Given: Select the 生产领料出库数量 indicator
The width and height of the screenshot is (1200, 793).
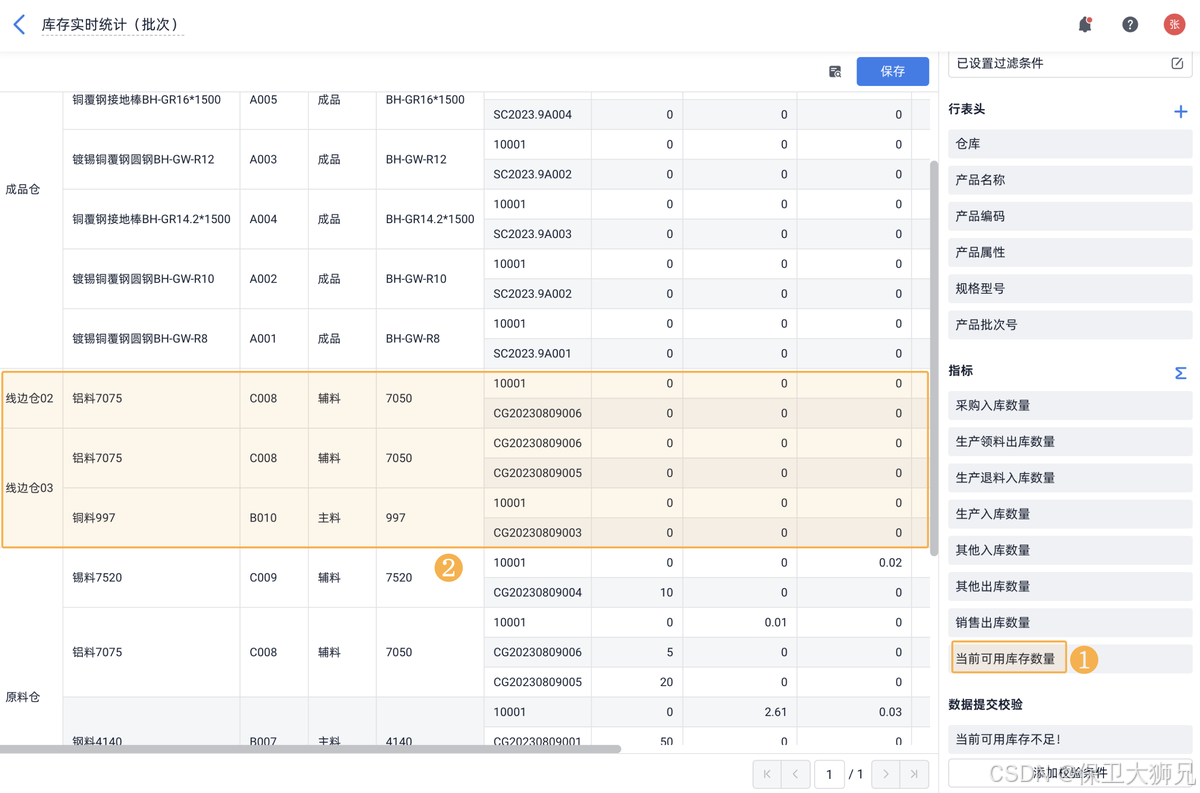Looking at the screenshot, I should coord(1070,441).
